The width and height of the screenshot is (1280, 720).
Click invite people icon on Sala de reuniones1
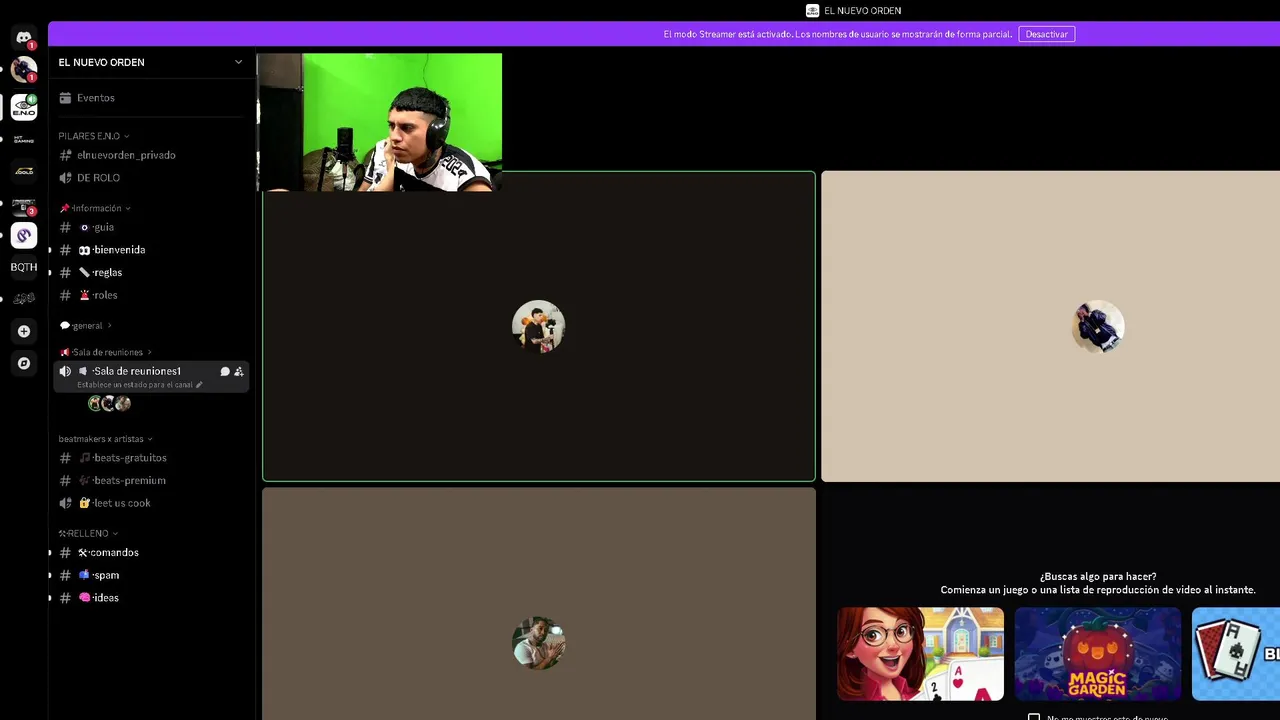click(238, 371)
